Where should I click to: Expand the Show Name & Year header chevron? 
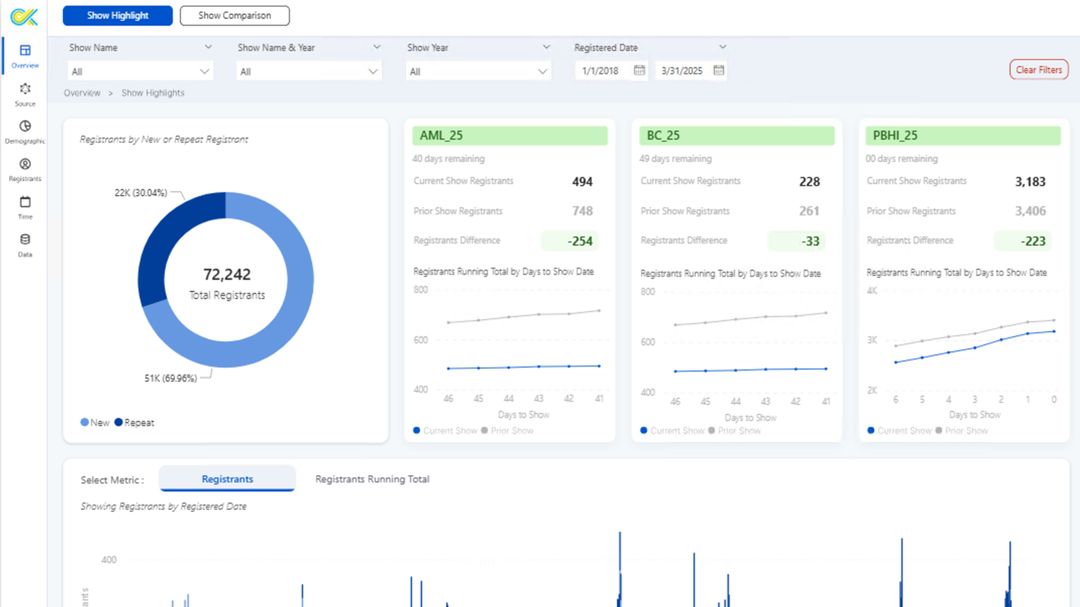[x=377, y=47]
